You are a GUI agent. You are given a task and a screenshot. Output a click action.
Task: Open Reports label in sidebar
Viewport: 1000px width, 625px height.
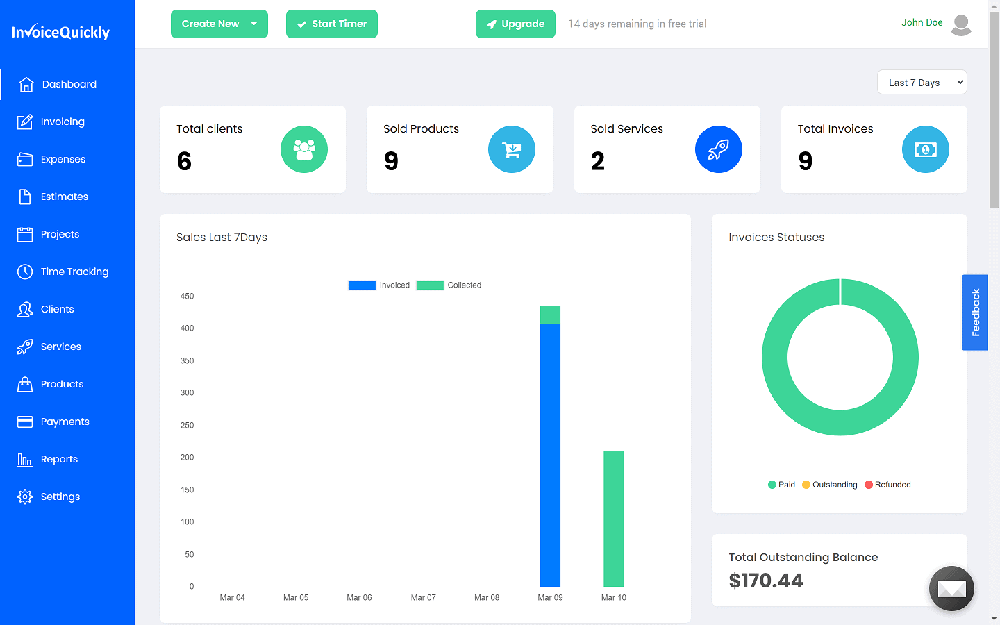59,459
